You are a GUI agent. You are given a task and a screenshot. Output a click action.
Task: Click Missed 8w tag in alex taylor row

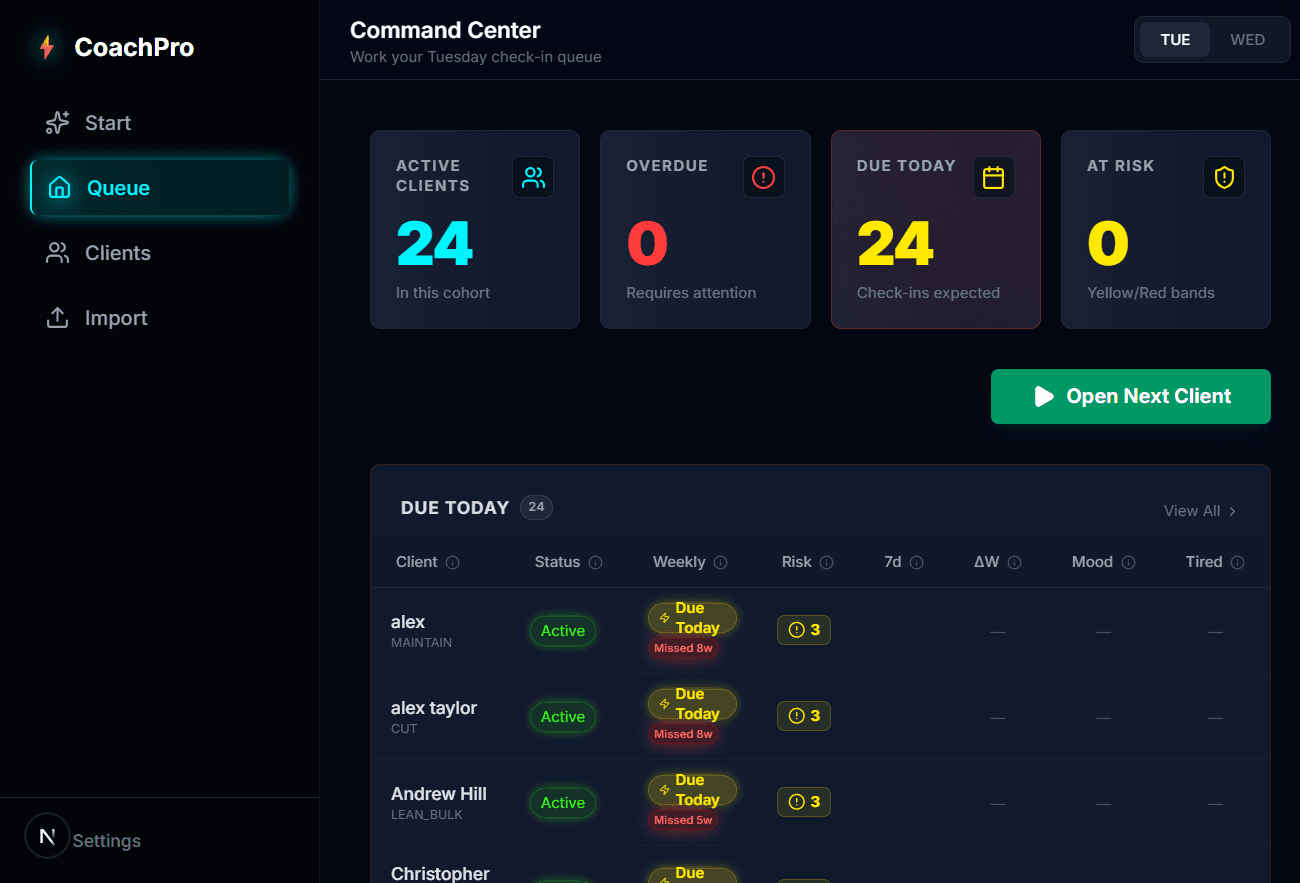pyautogui.click(x=683, y=734)
